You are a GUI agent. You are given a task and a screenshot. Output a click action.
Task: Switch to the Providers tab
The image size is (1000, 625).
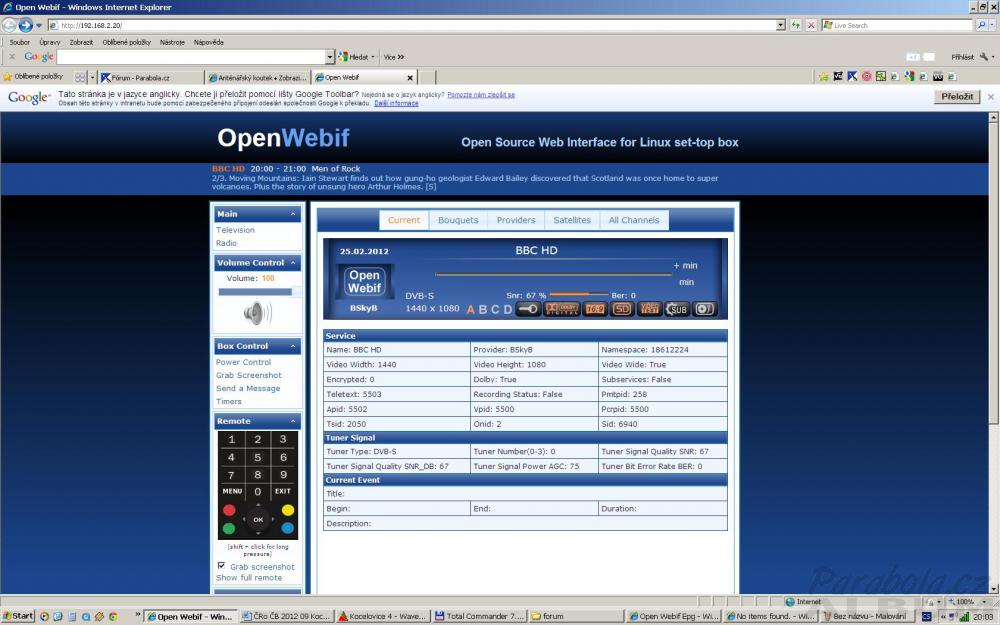click(x=516, y=220)
